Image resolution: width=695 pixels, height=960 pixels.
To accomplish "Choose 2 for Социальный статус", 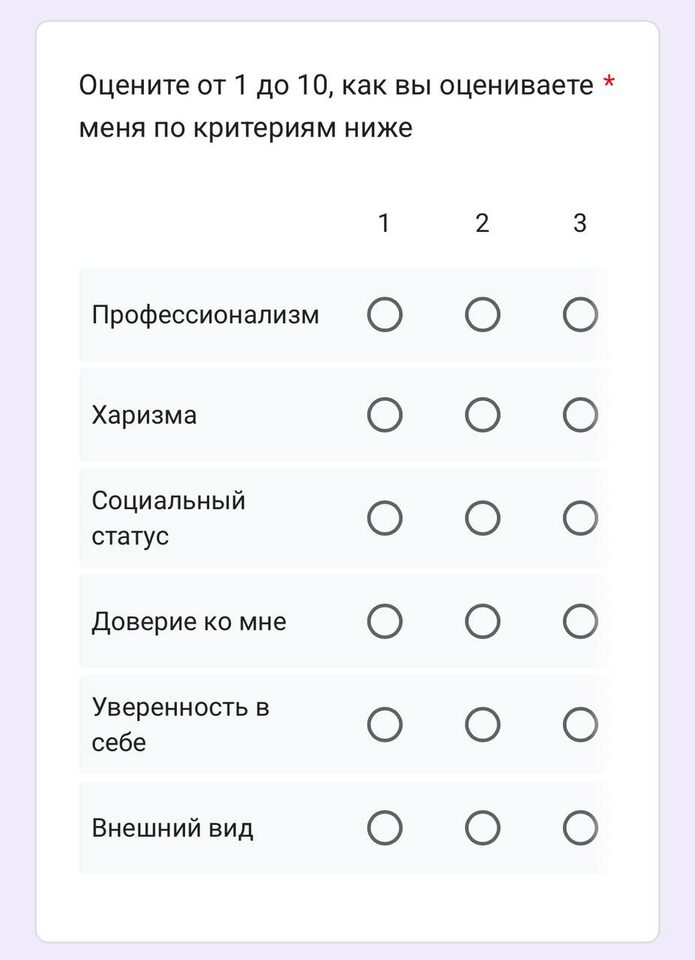I will click(x=482, y=518).
